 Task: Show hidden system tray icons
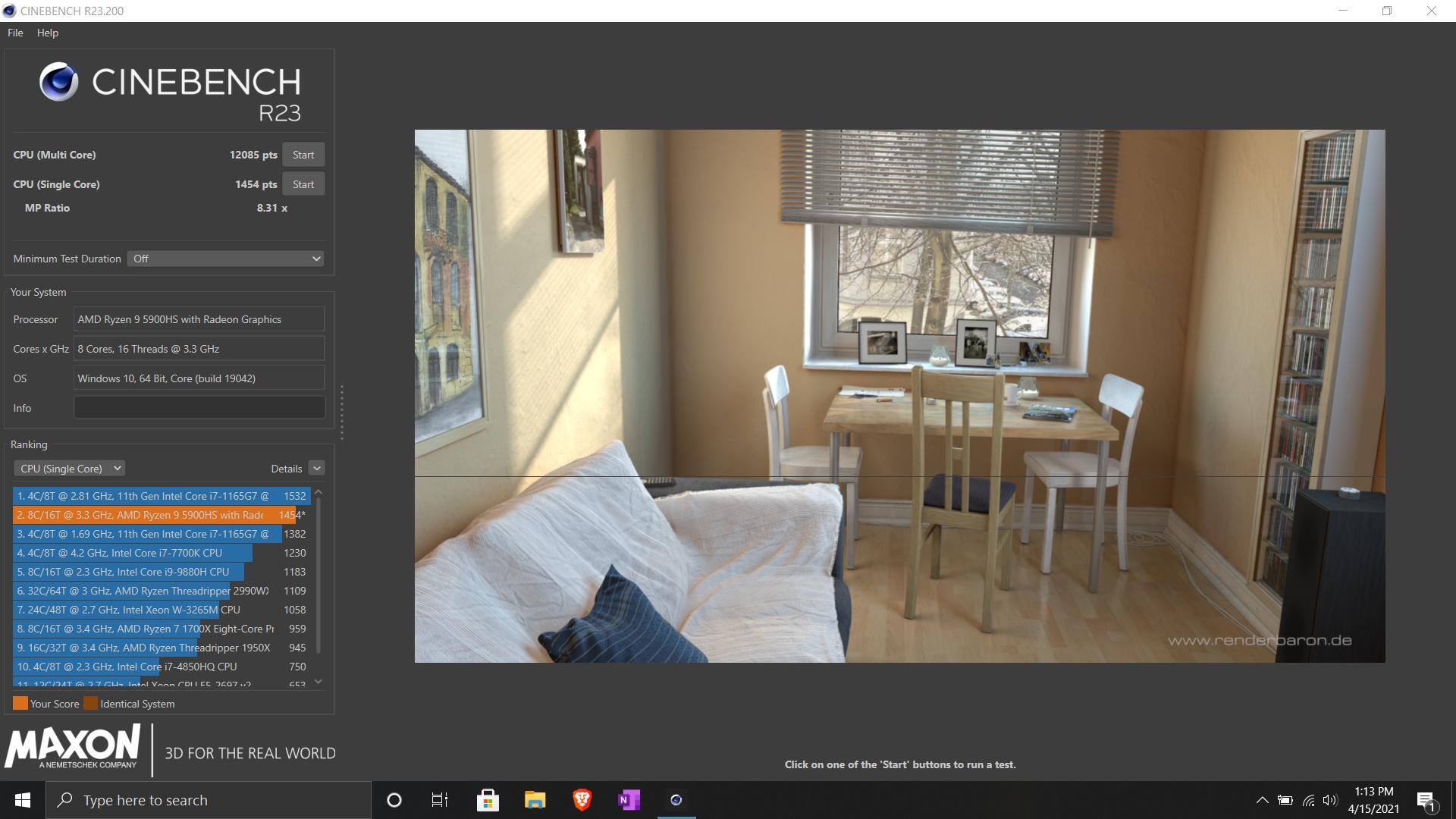coord(1262,800)
